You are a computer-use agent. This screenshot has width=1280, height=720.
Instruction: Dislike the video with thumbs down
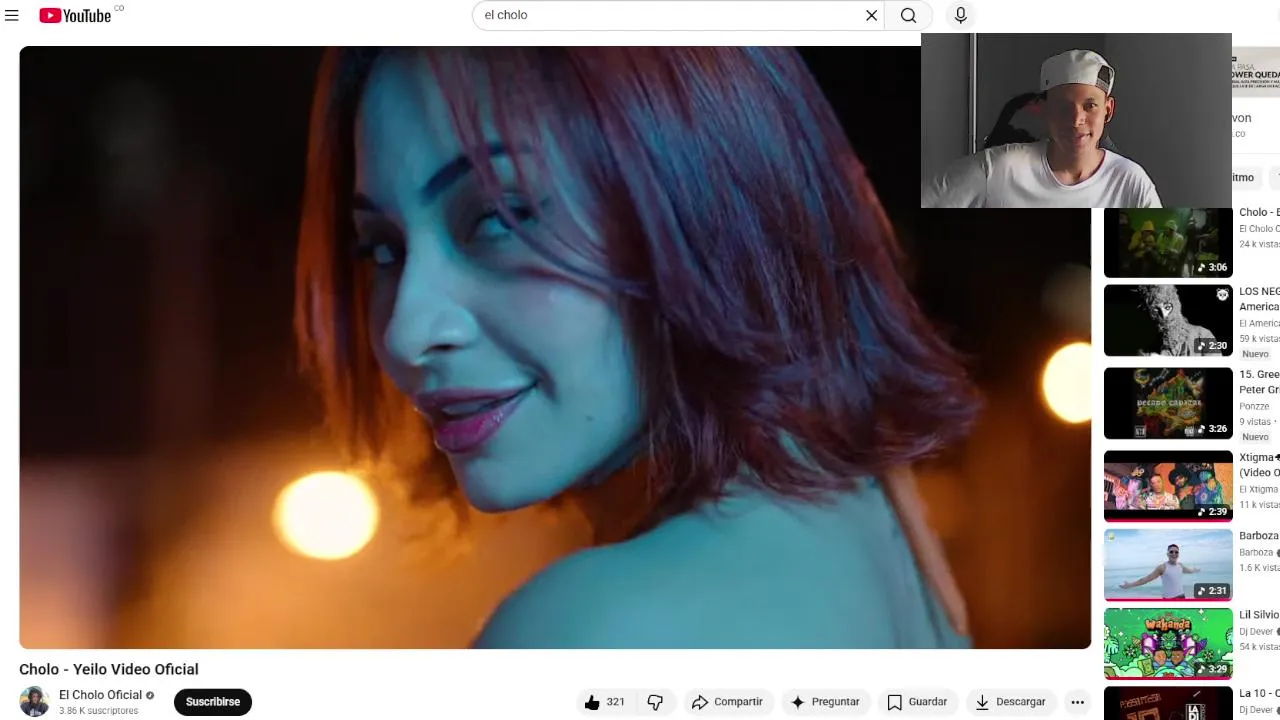click(655, 702)
